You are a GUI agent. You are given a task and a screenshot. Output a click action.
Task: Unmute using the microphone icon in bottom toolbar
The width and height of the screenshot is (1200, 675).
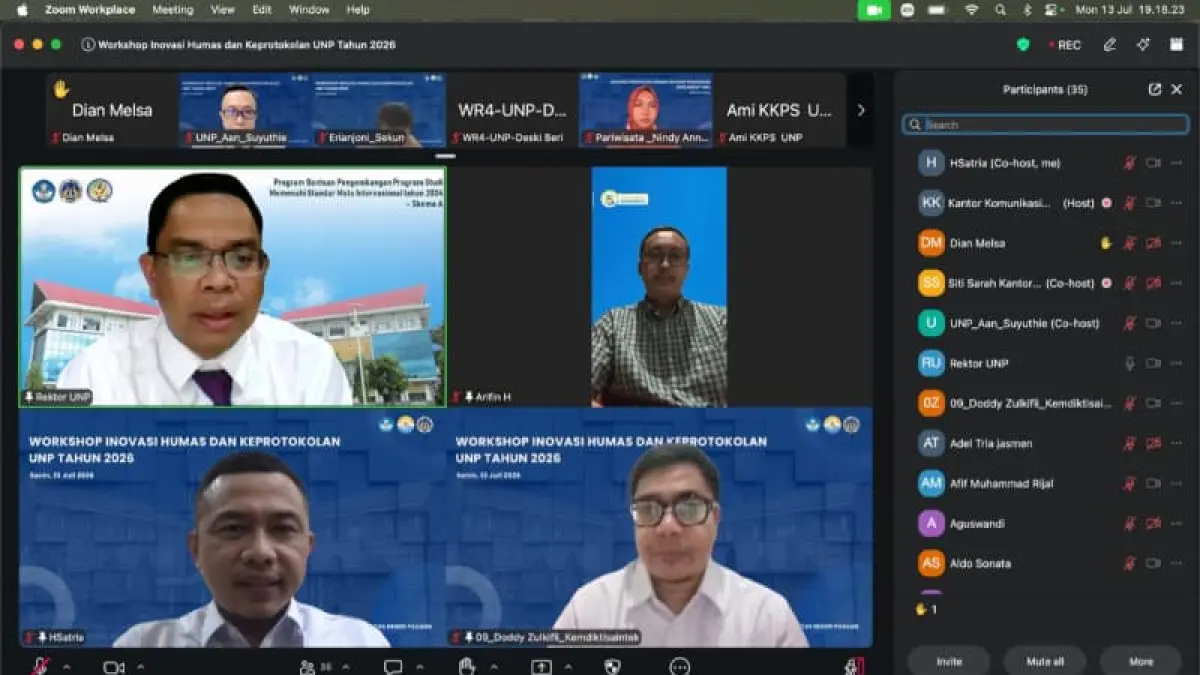[41, 666]
